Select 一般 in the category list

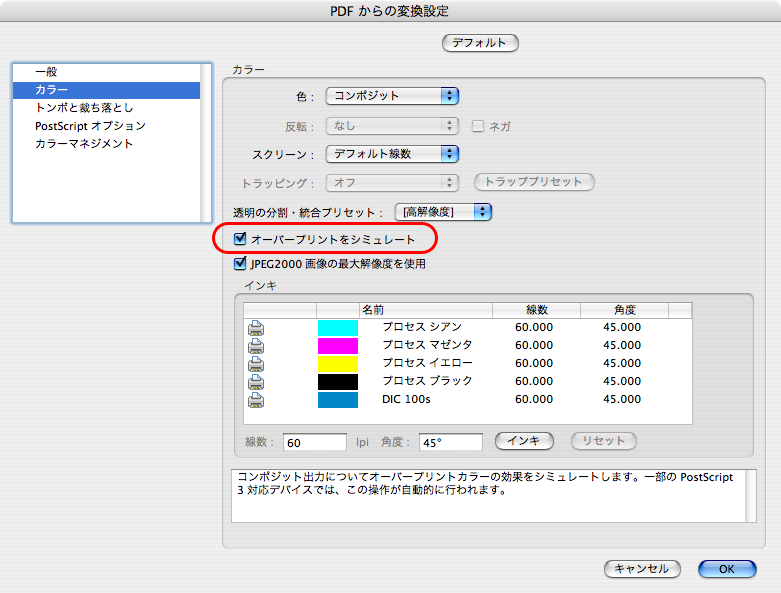(x=106, y=72)
